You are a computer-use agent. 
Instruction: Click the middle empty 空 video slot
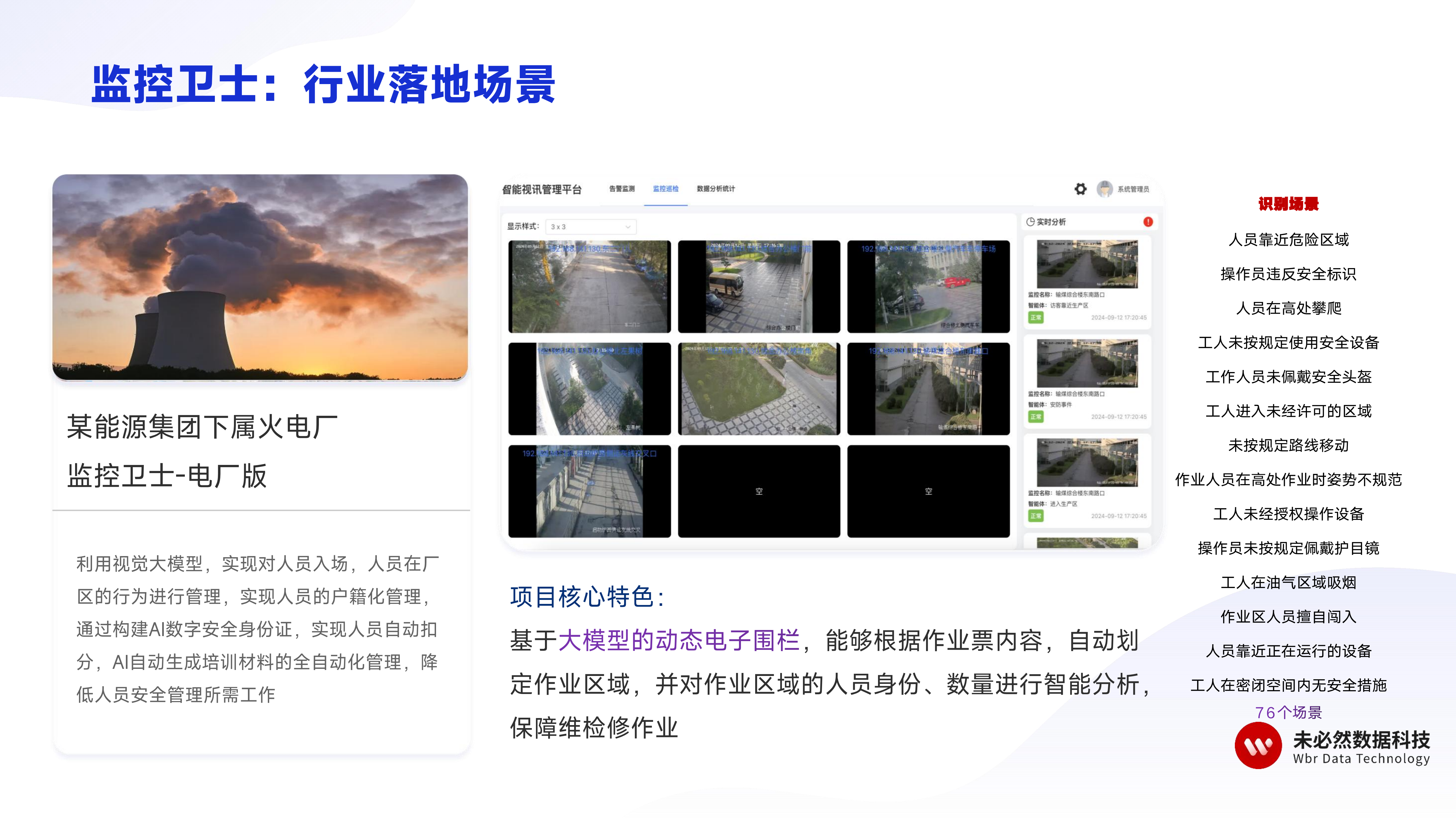pyautogui.click(x=758, y=491)
